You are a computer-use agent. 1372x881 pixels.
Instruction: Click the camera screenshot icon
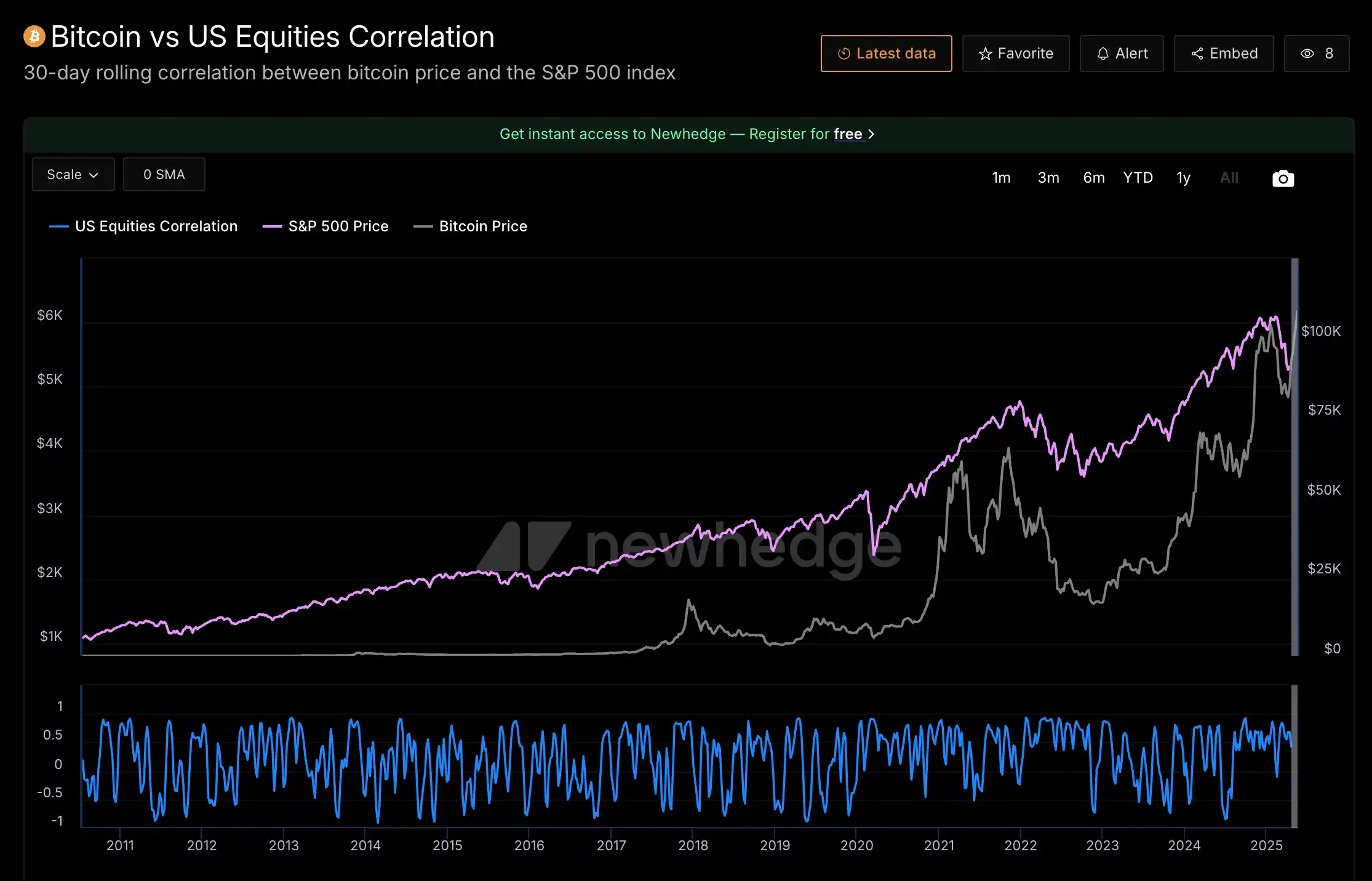pos(1283,178)
